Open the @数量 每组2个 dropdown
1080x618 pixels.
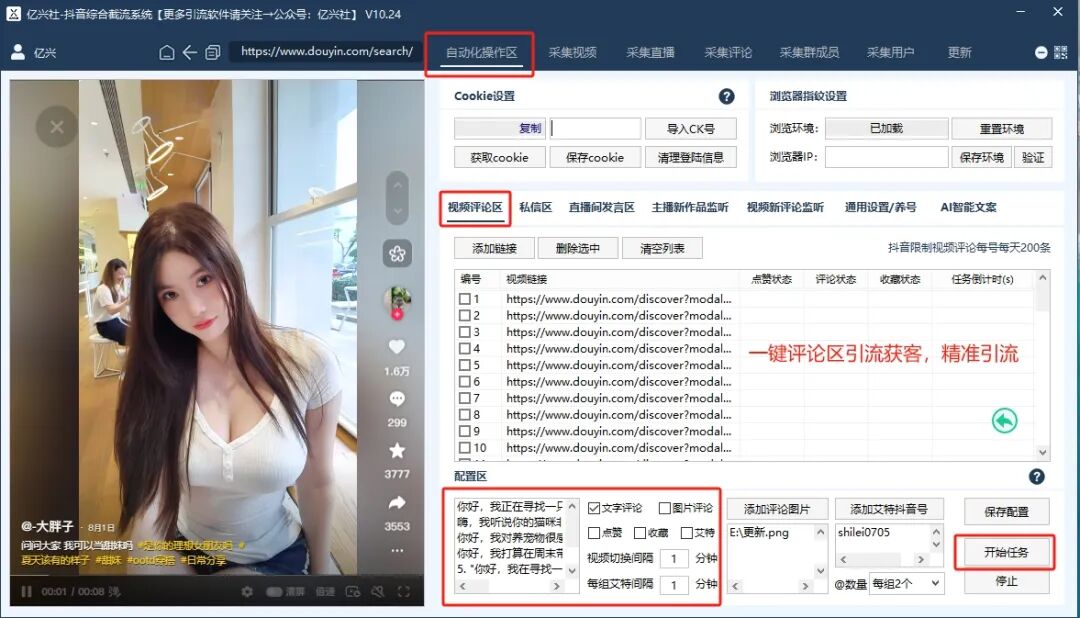point(906,584)
